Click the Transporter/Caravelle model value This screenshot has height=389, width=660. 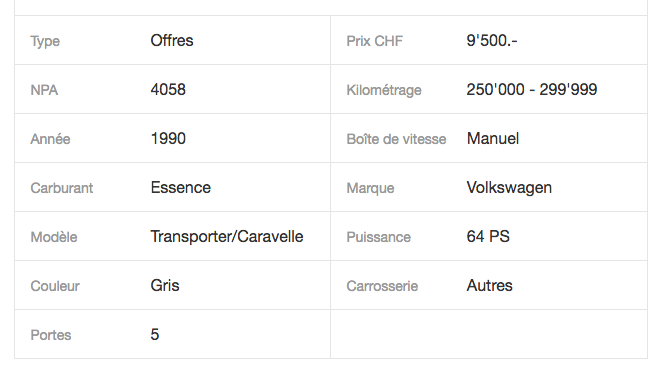pyautogui.click(x=226, y=237)
